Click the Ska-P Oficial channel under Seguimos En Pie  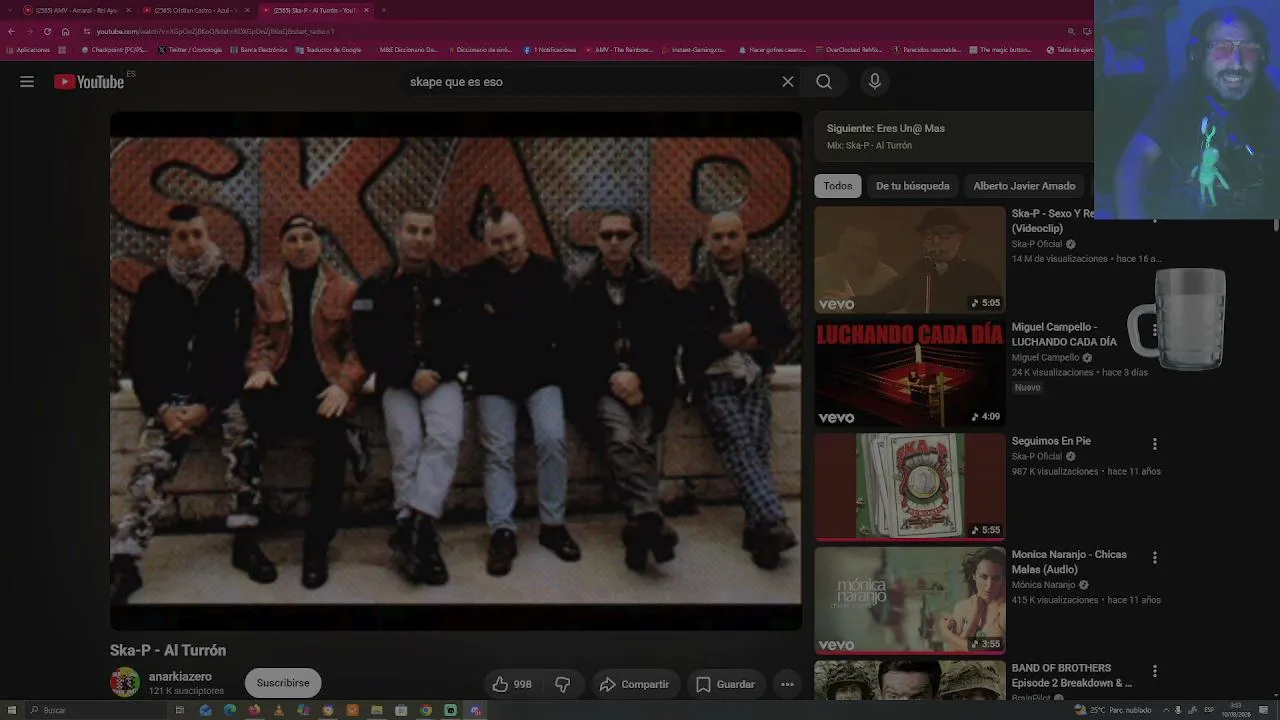[1037, 457]
